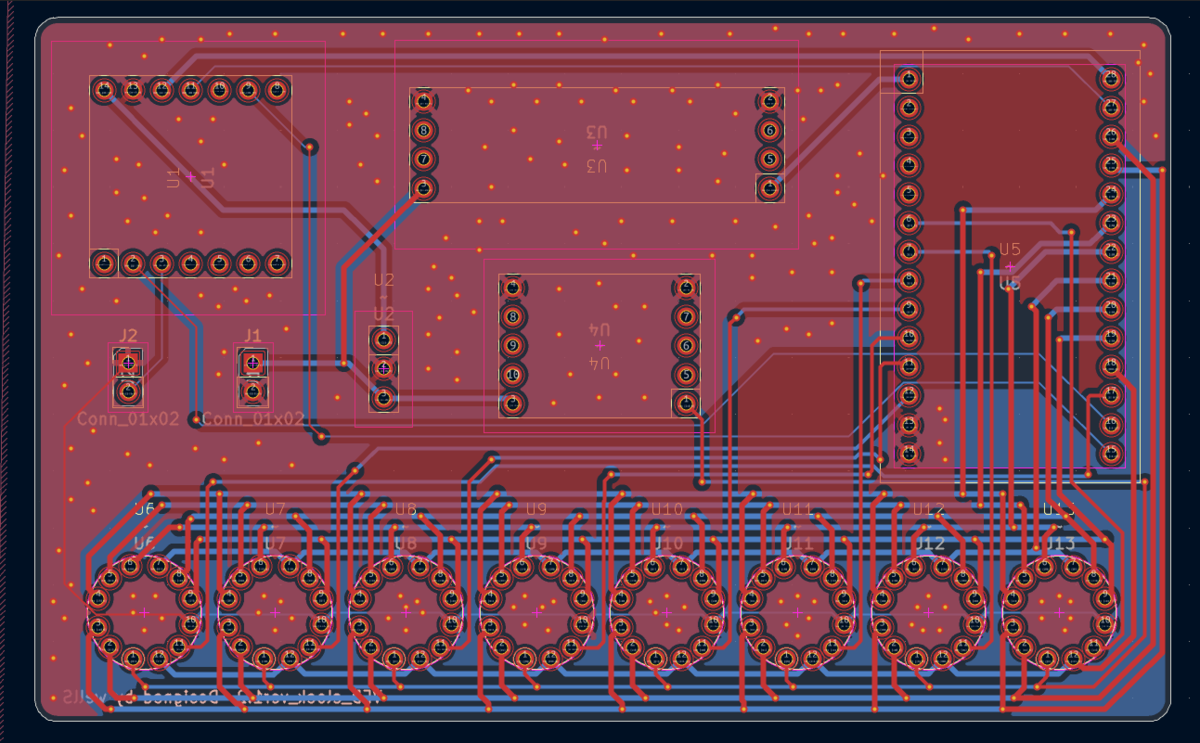Select pad 8 of the U3 footprint

(424, 130)
